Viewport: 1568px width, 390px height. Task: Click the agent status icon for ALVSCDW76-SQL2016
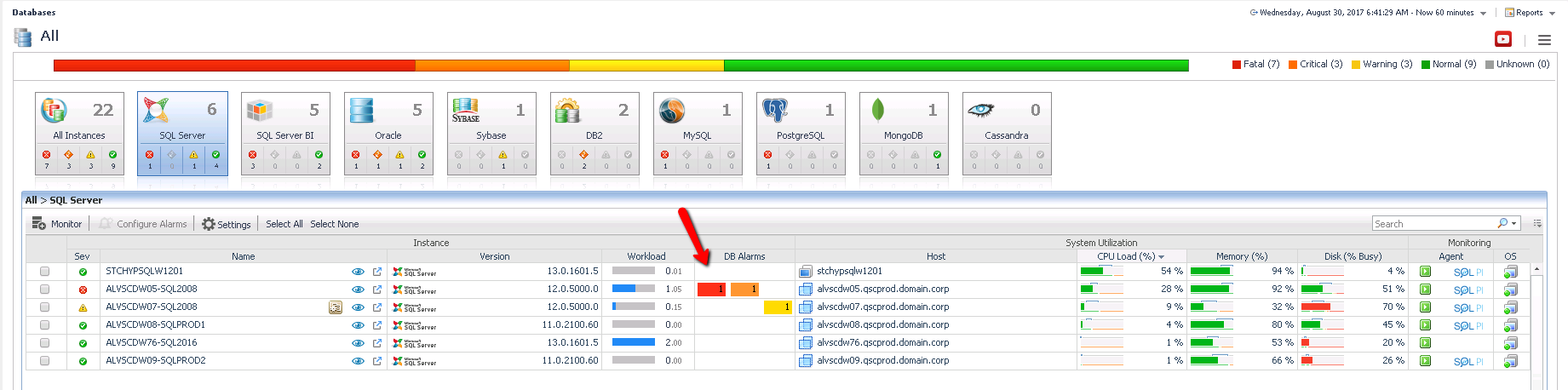(1425, 343)
